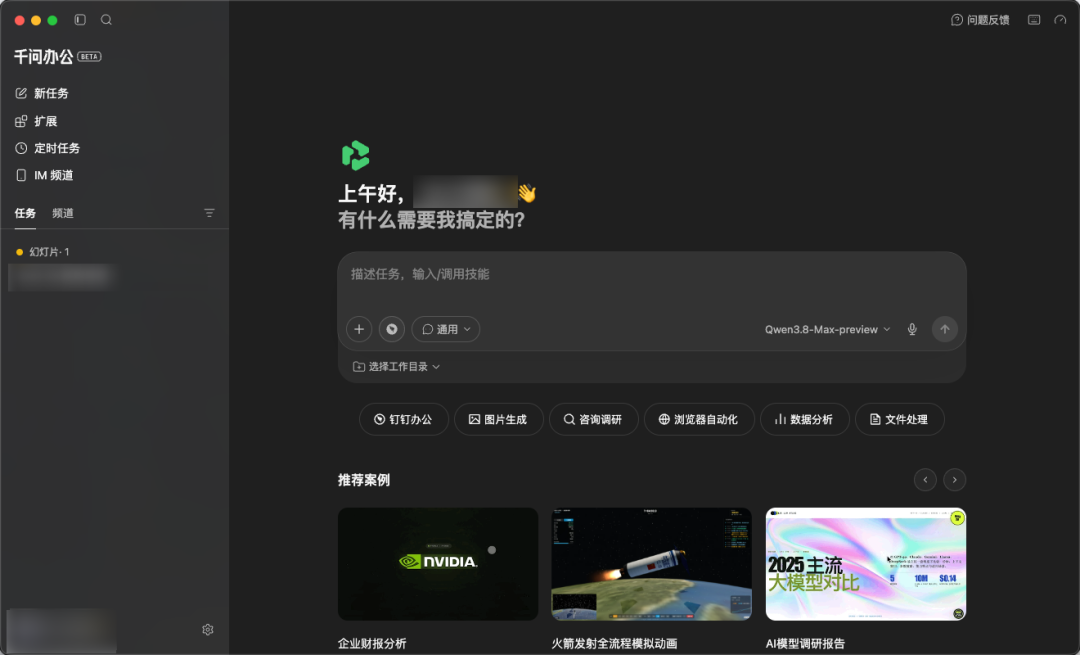Click the send arrow button
The height and width of the screenshot is (655, 1080).
(945, 329)
